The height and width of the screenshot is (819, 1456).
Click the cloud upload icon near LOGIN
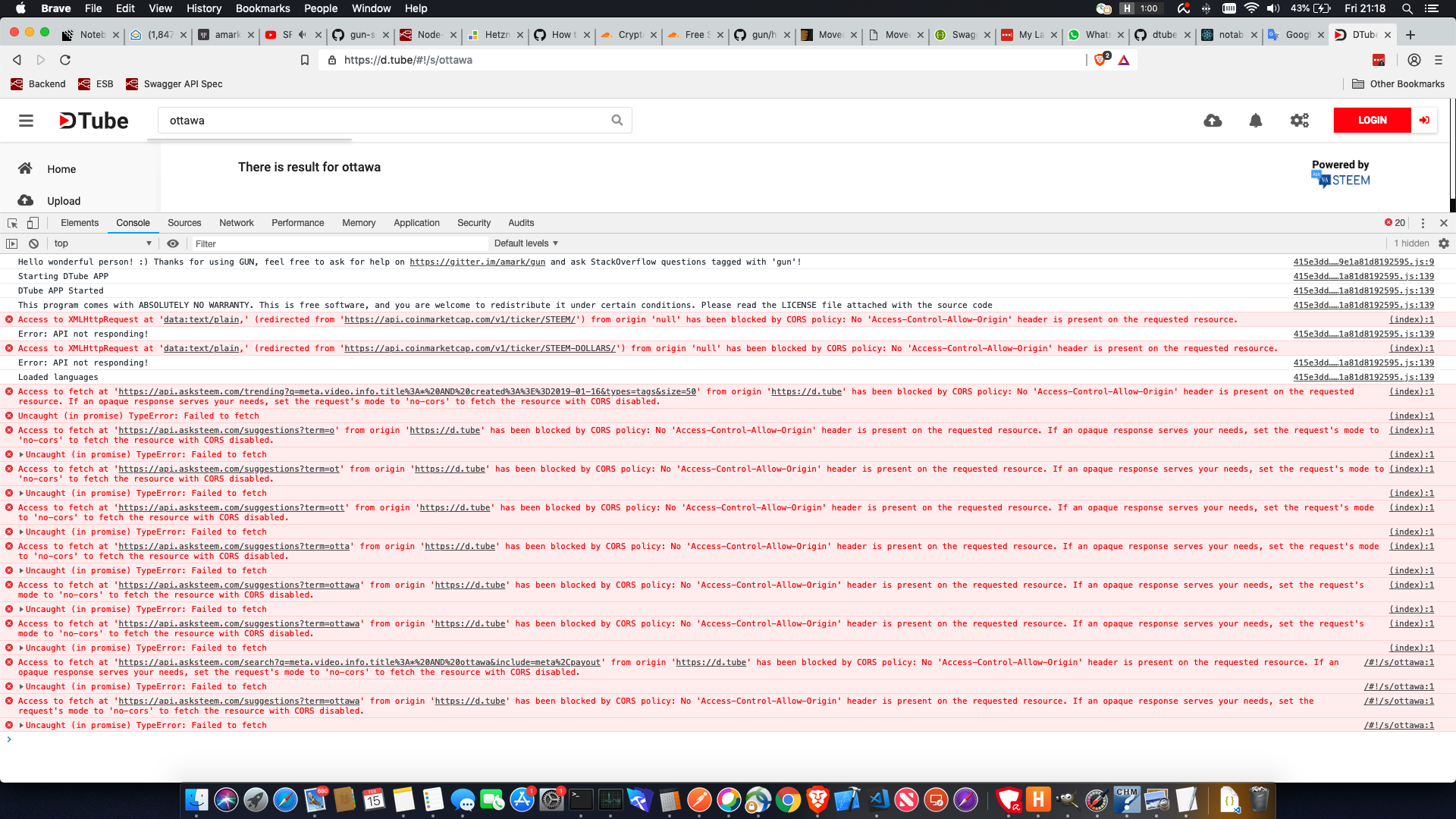coord(1212,120)
